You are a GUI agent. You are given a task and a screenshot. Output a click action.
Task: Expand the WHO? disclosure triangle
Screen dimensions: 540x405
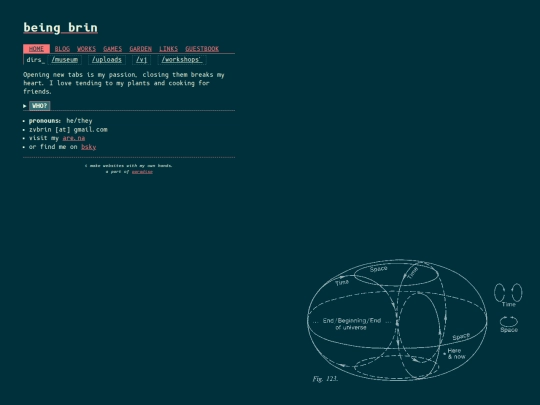click(x=25, y=106)
